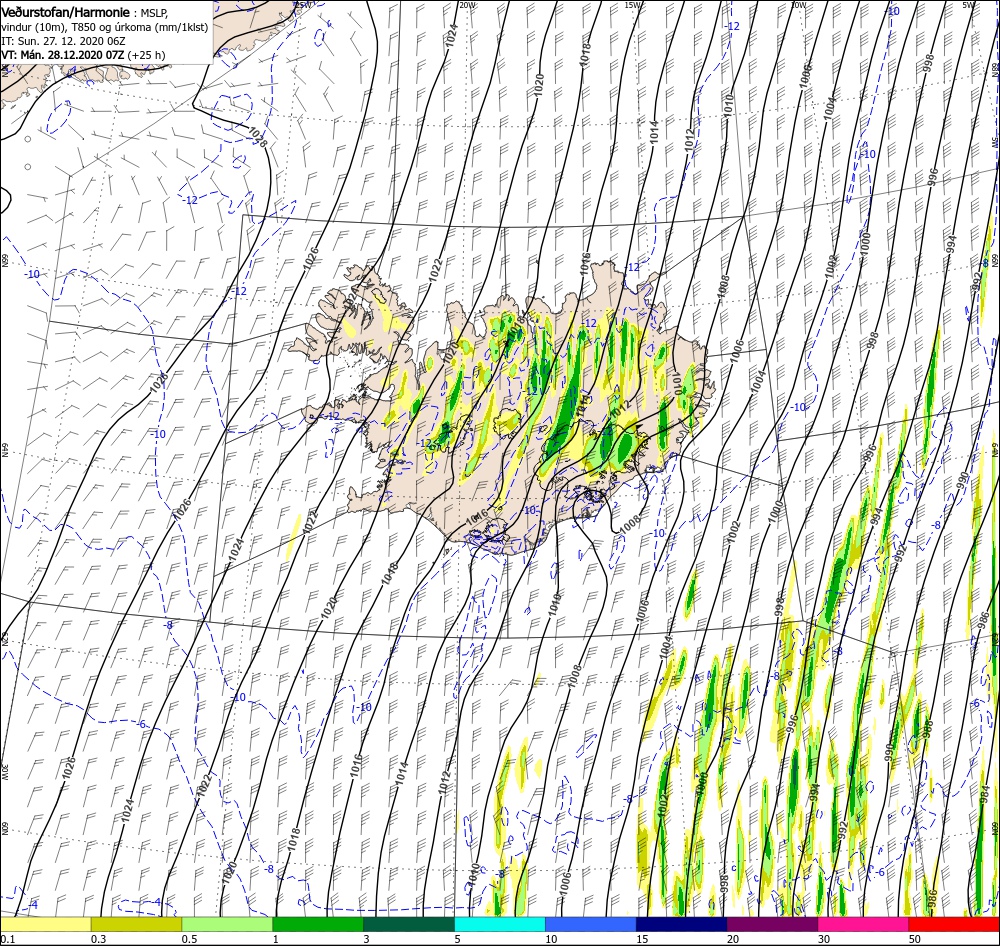The height and width of the screenshot is (946, 1000).
Task: Click the '(+25 h)' forecast offset text
Action: [x=146, y=55]
